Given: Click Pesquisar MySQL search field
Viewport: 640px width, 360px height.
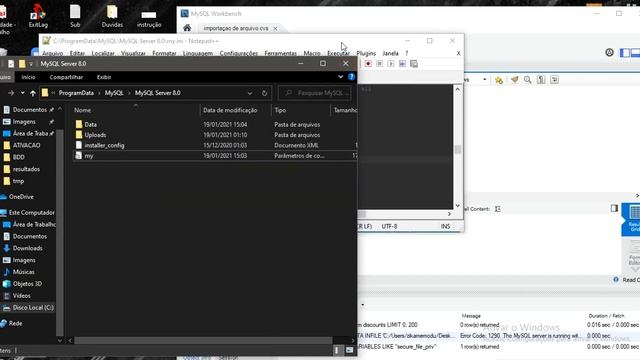Looking at the screenshot, I should coord(315,93).
